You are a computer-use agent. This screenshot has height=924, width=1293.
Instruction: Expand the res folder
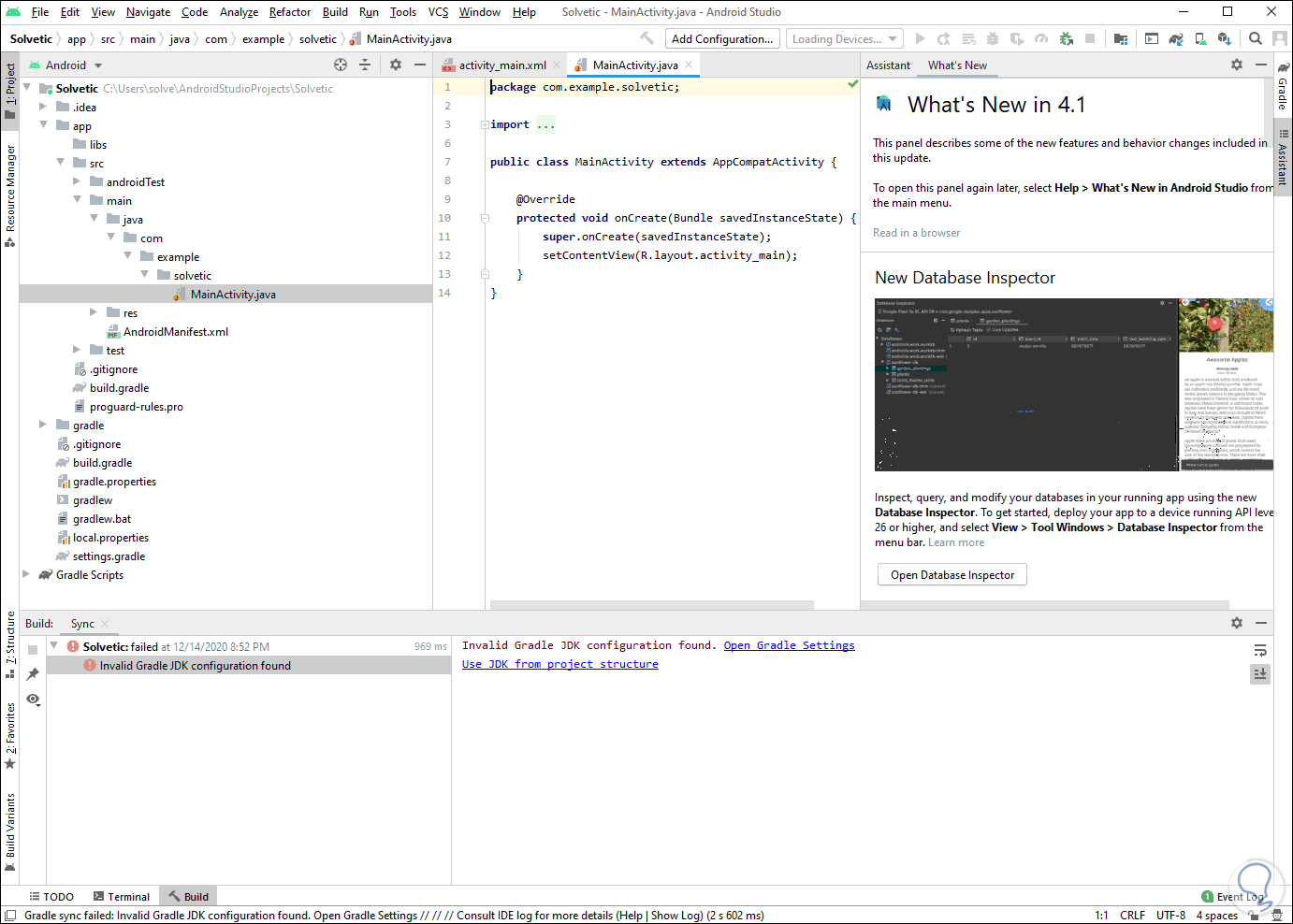pos(92,312)
